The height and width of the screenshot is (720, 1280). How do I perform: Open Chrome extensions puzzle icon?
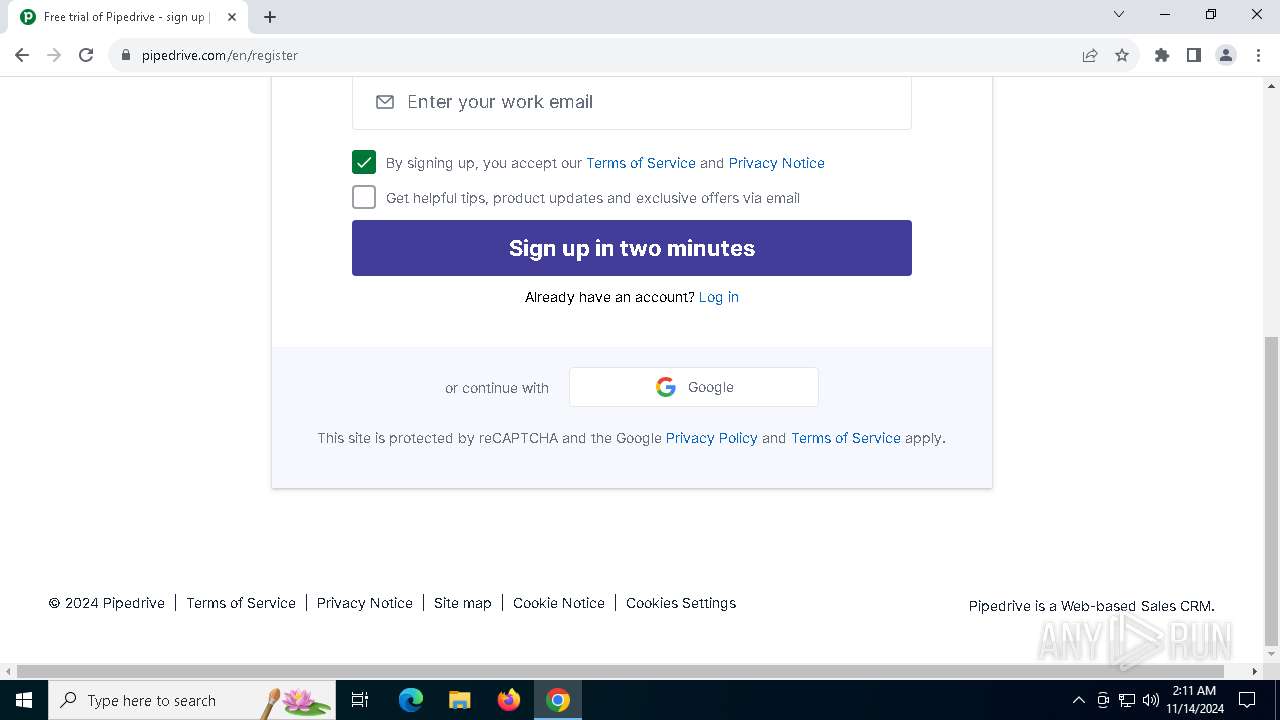pos(1162,55)
